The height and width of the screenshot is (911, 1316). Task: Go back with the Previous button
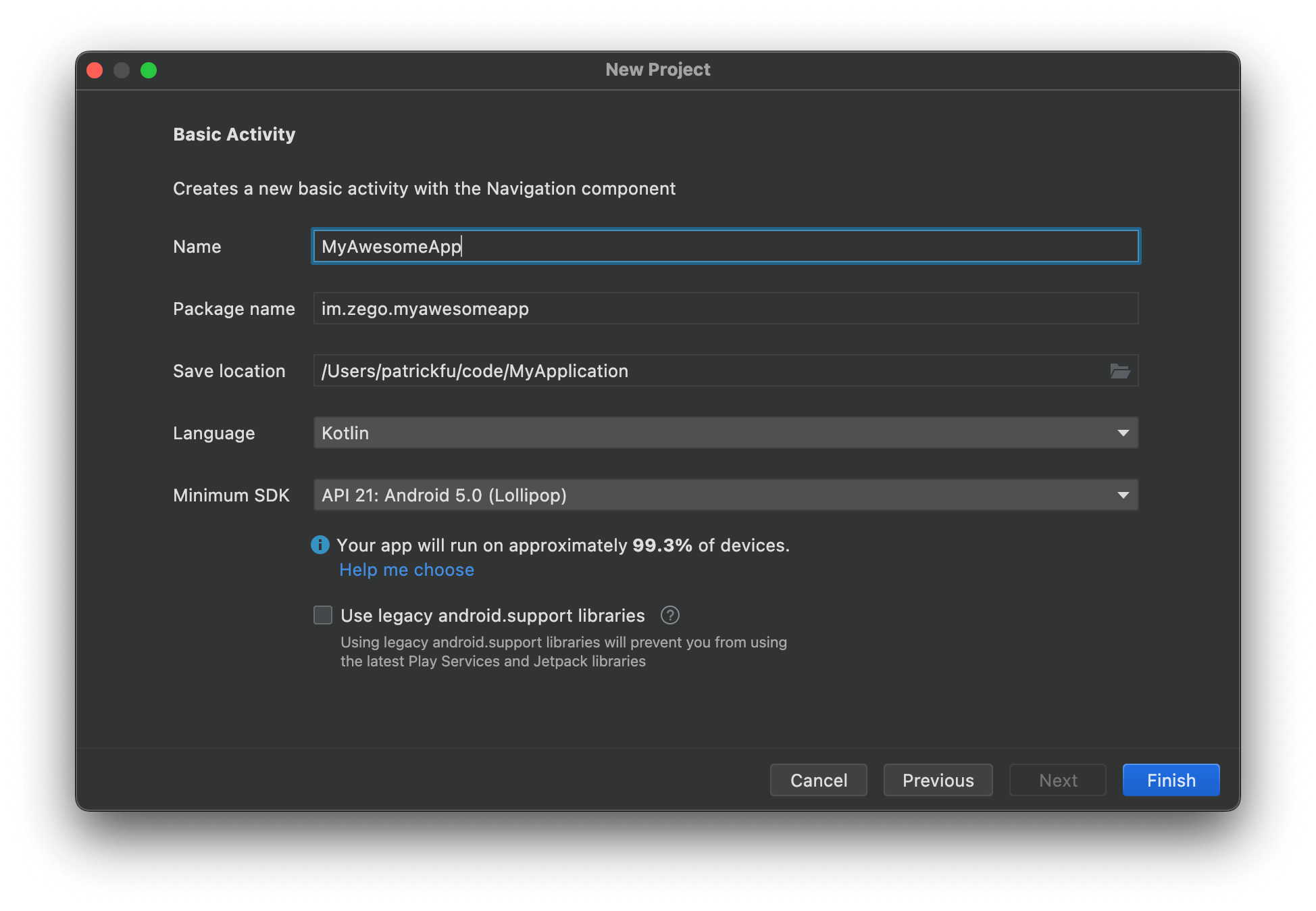(x=938, y=780)
